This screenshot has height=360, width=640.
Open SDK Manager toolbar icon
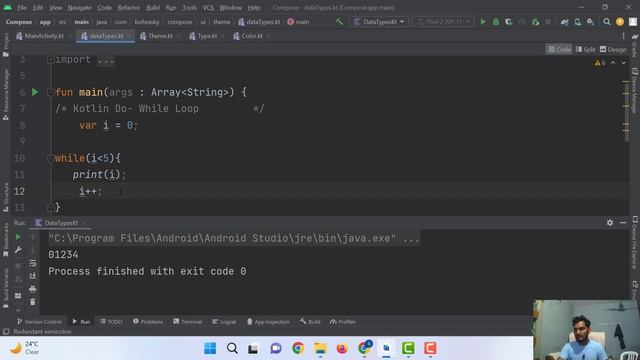pos(590,22)
